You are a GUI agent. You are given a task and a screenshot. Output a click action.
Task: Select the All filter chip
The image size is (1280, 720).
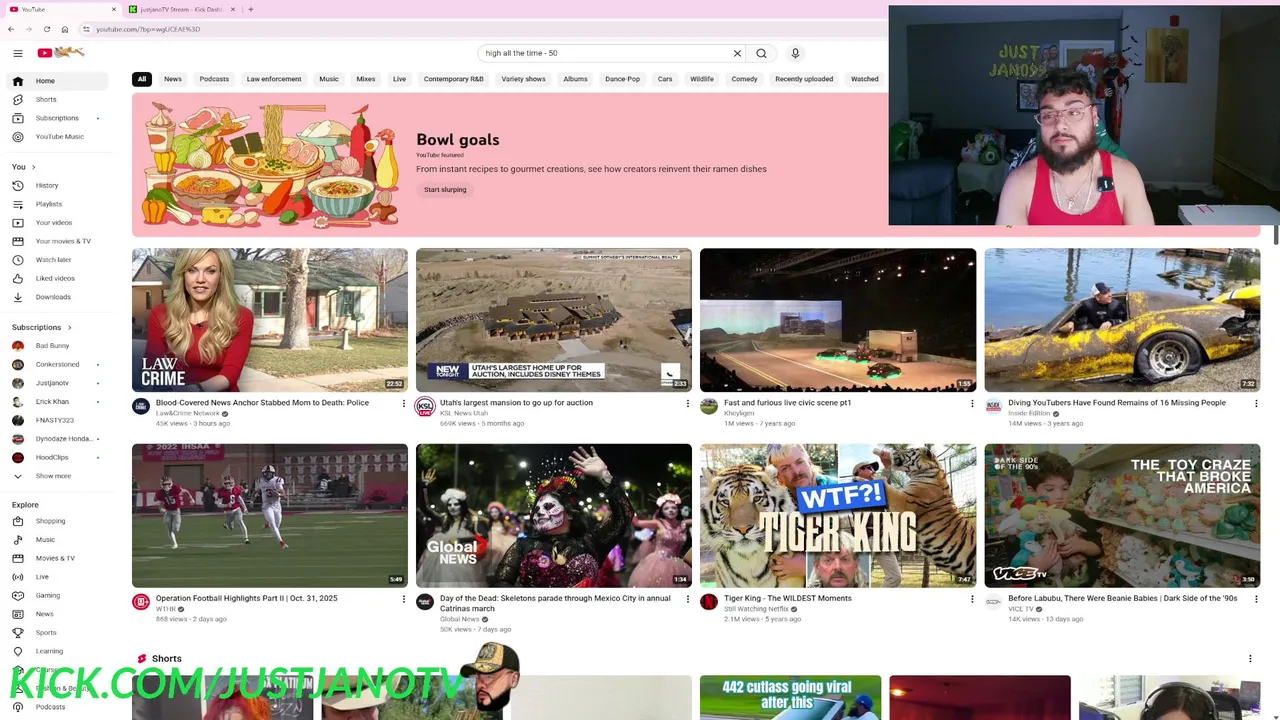click(142, 79)
